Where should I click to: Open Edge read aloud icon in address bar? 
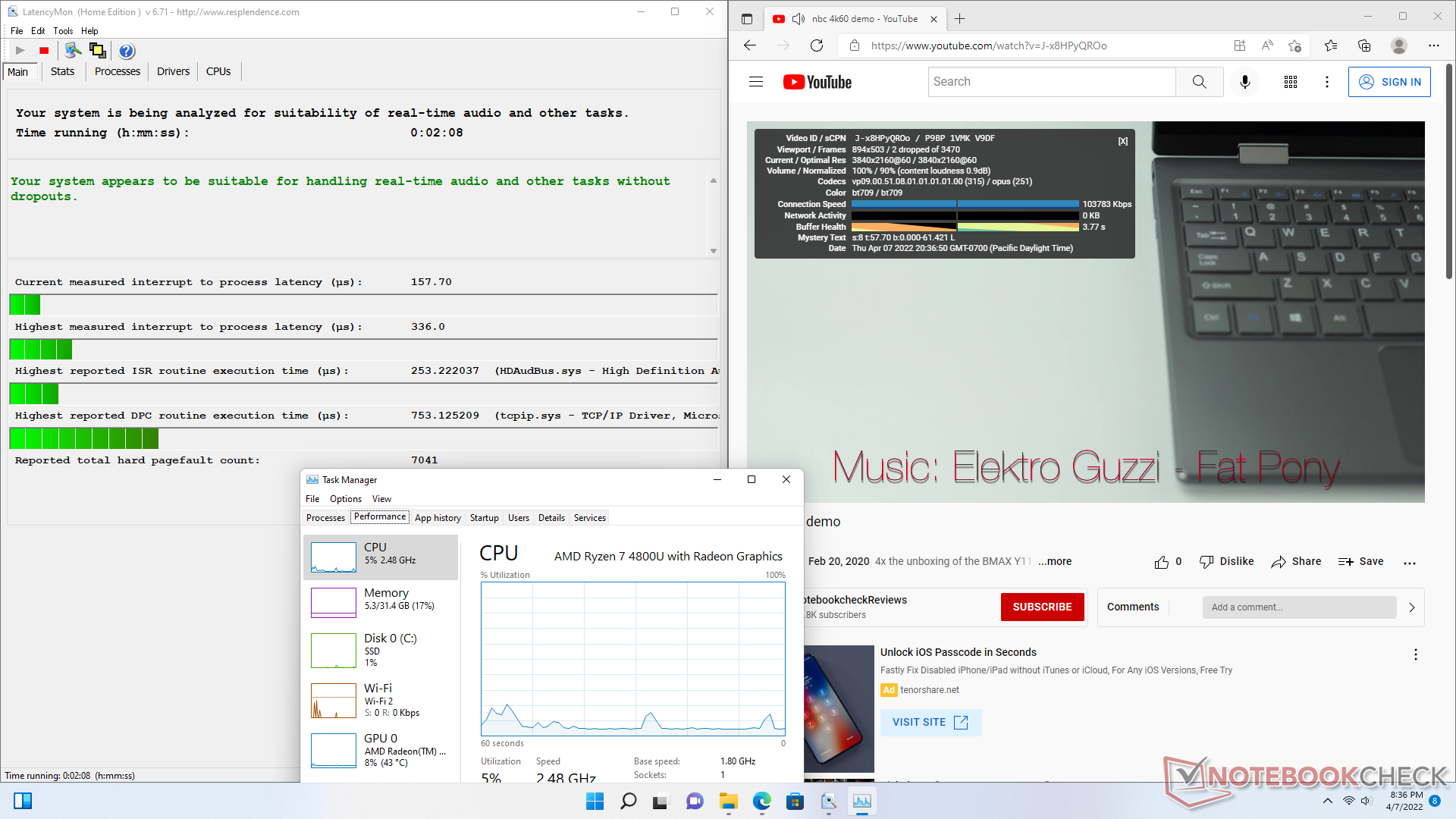click(1267, 45)
